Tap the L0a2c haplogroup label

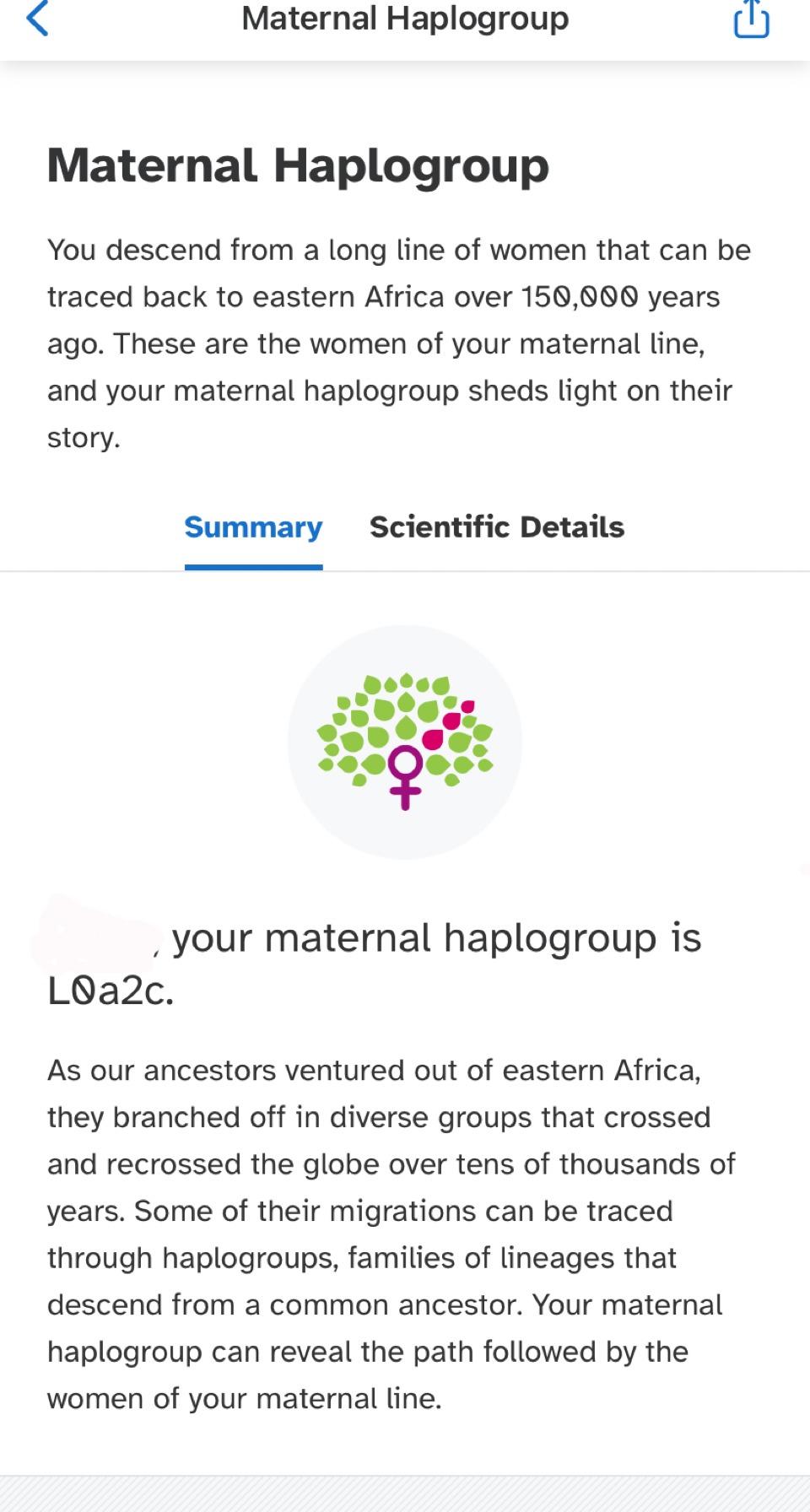coord(110,991)
